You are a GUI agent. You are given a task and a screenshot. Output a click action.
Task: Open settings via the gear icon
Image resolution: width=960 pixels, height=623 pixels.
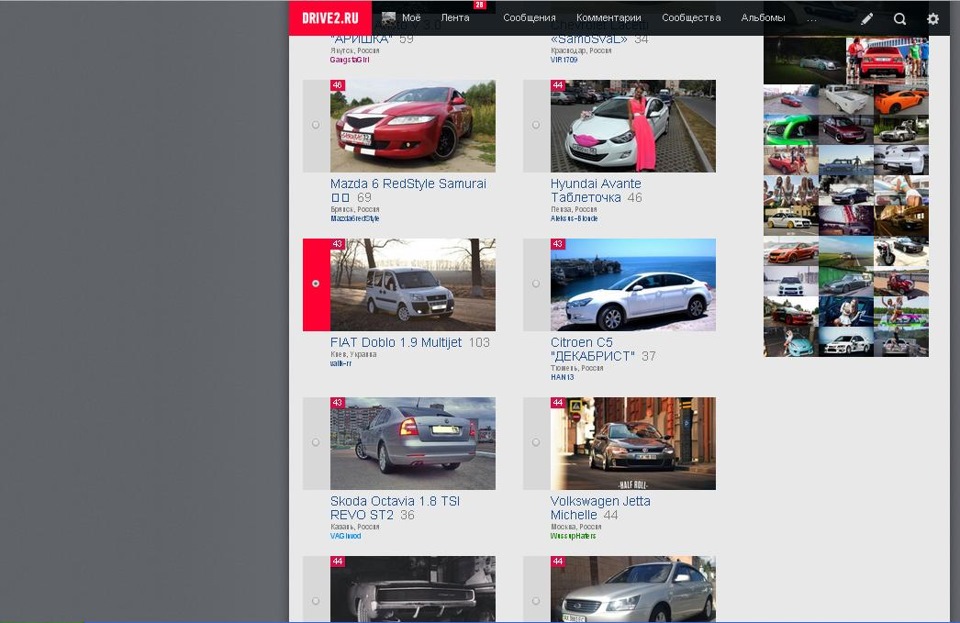[933, 18]
